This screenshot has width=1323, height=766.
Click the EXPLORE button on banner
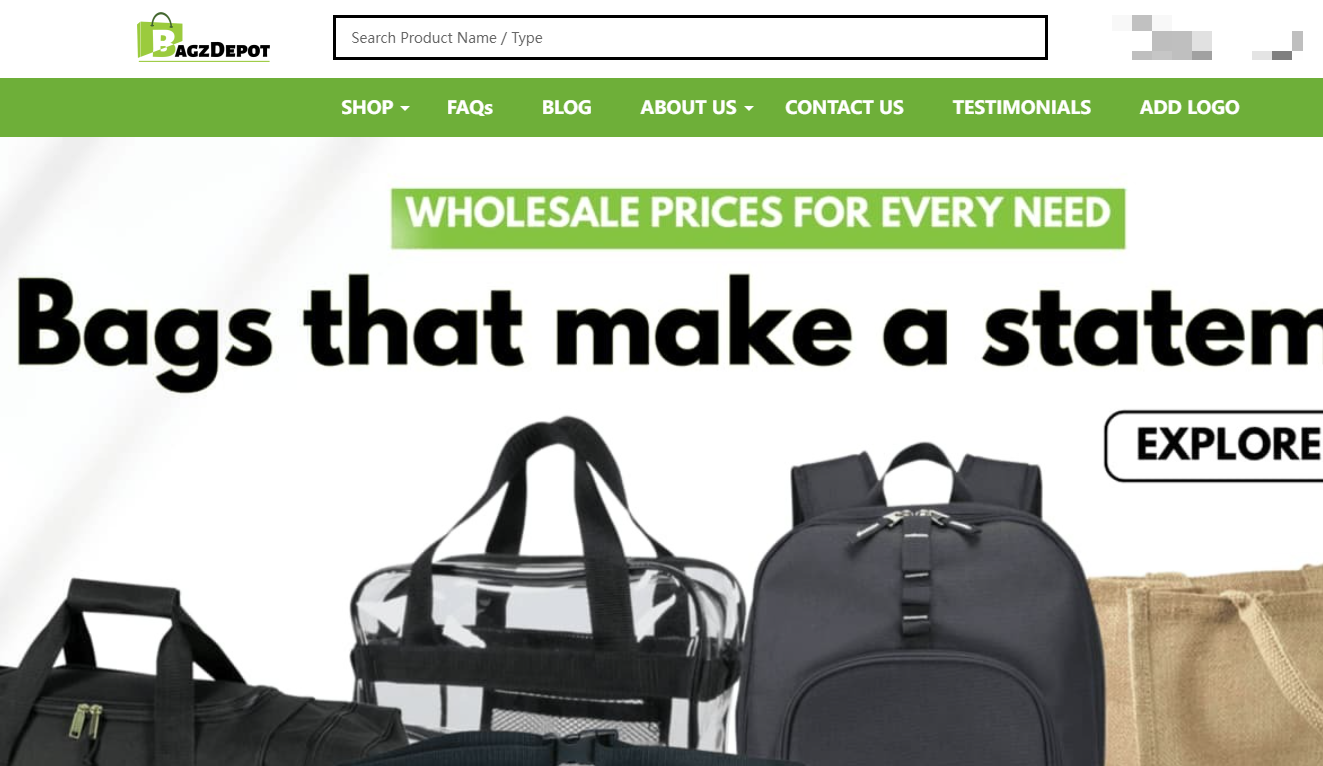point(1214,446)
